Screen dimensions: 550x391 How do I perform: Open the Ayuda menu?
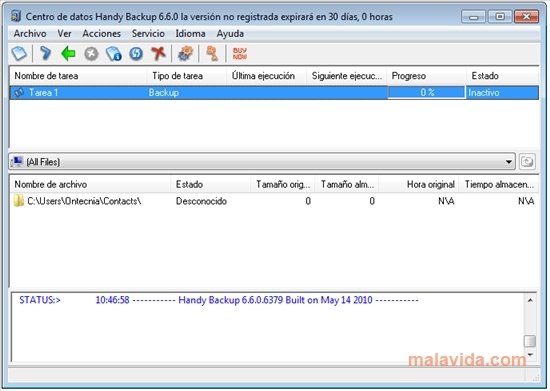click(230, 34)
